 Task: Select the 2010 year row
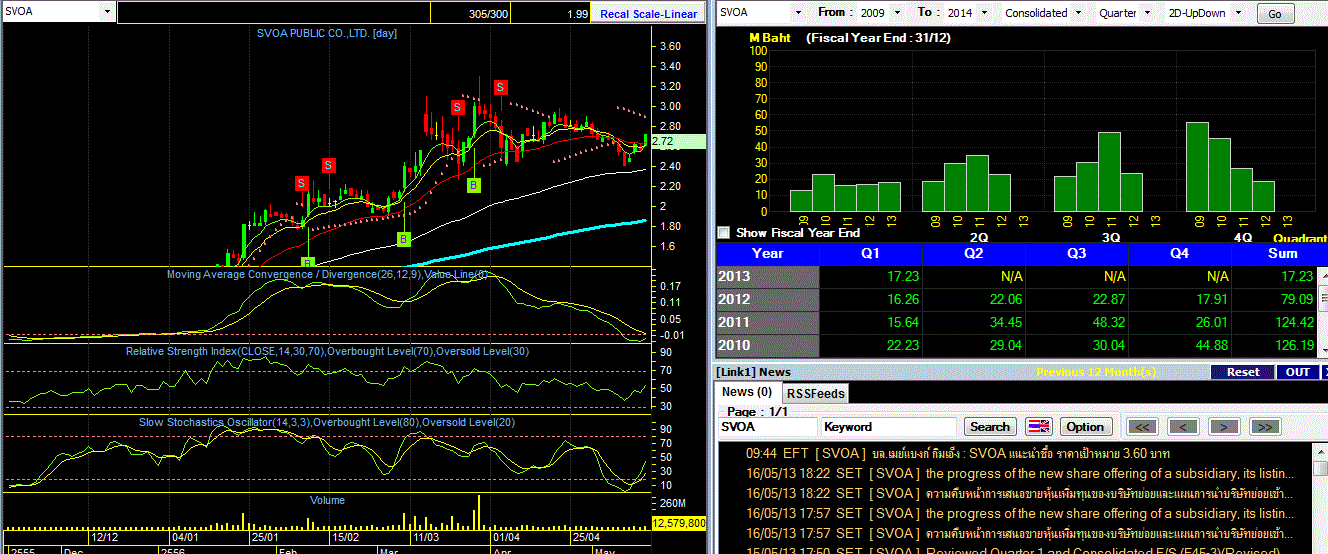pos(768,346)
